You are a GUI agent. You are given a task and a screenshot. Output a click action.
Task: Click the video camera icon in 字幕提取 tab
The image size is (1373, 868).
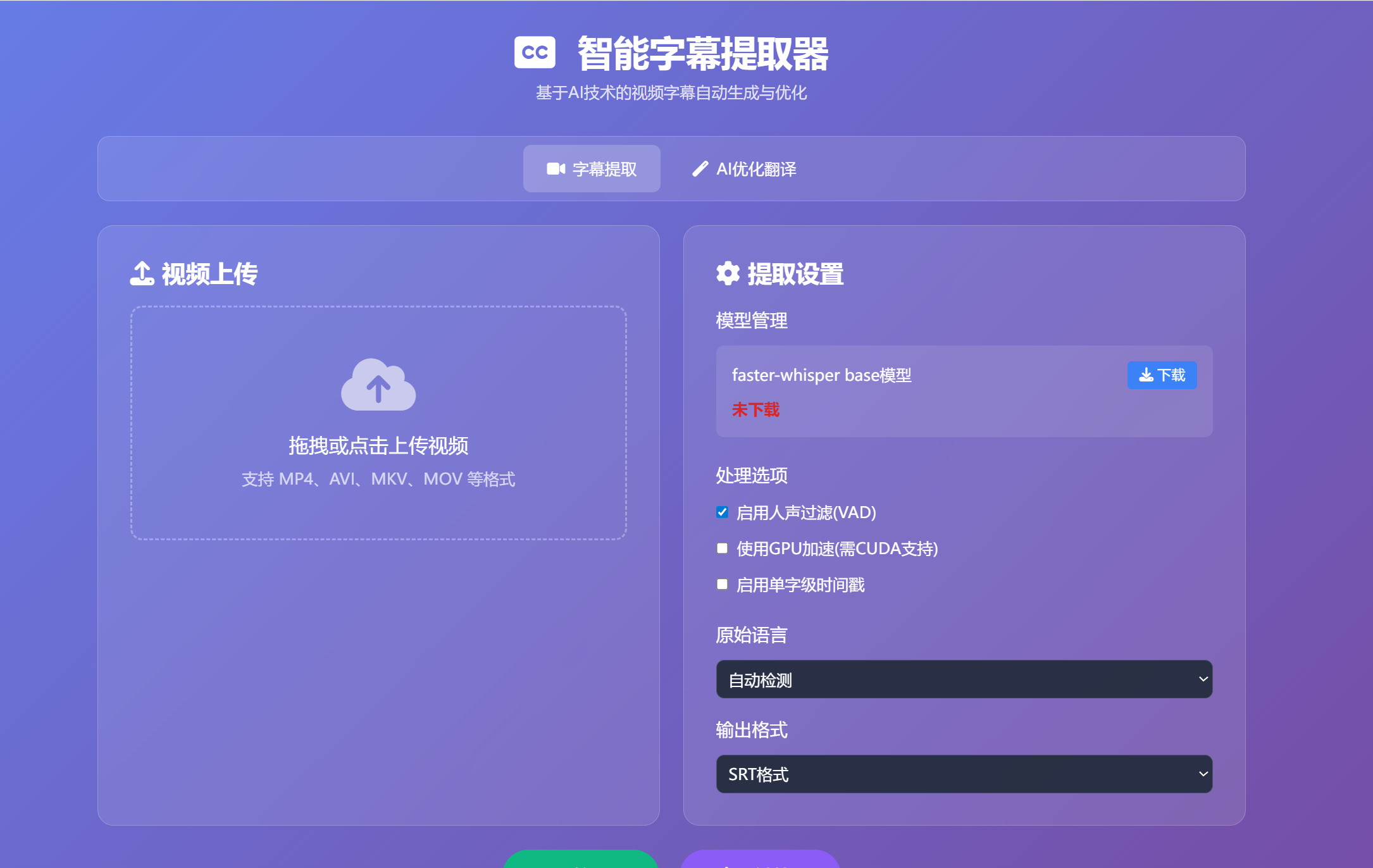coord(556,169)
